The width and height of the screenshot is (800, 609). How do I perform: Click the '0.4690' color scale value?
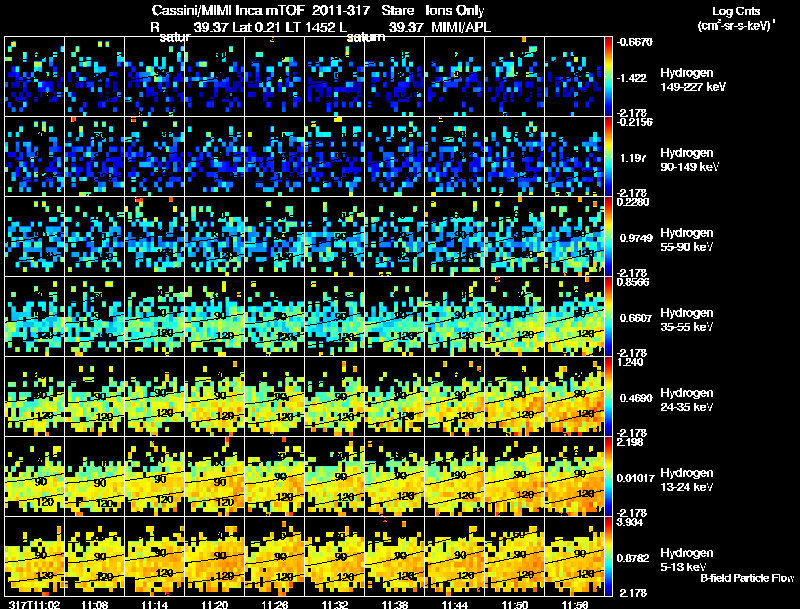(x=636, y=398)
